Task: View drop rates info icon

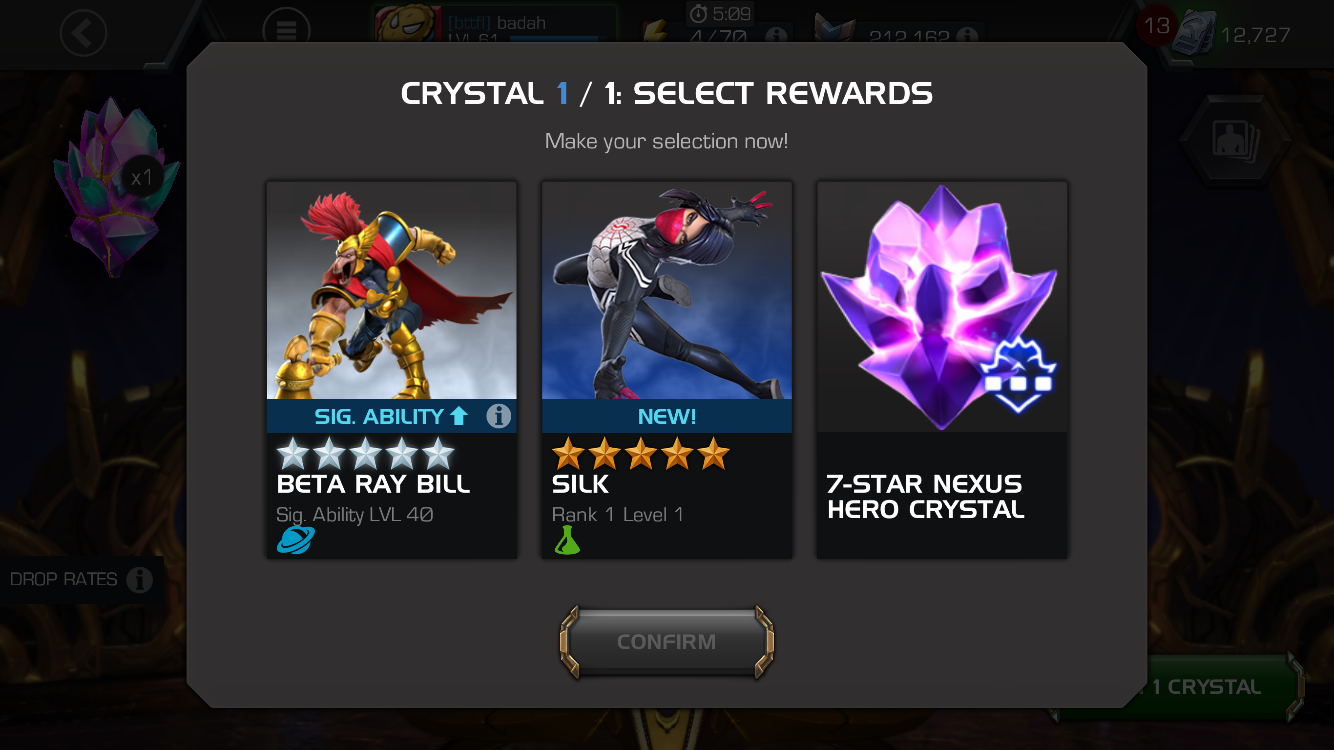Action: click(x=140, y=580)
